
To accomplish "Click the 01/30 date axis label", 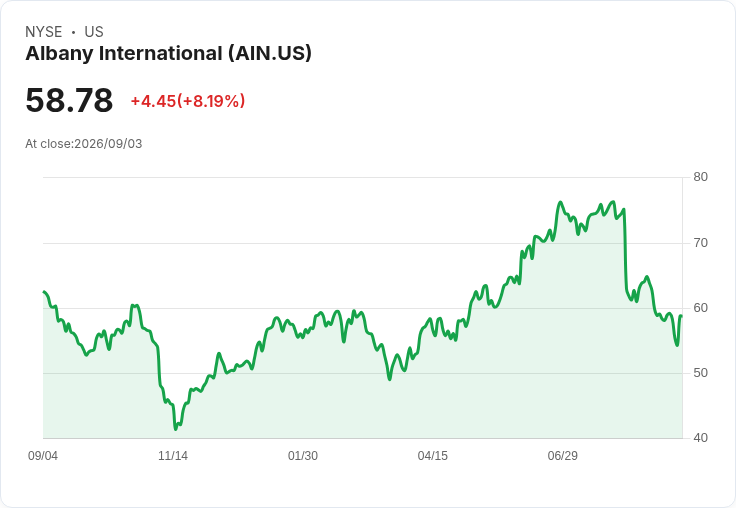I will [303, 455].
